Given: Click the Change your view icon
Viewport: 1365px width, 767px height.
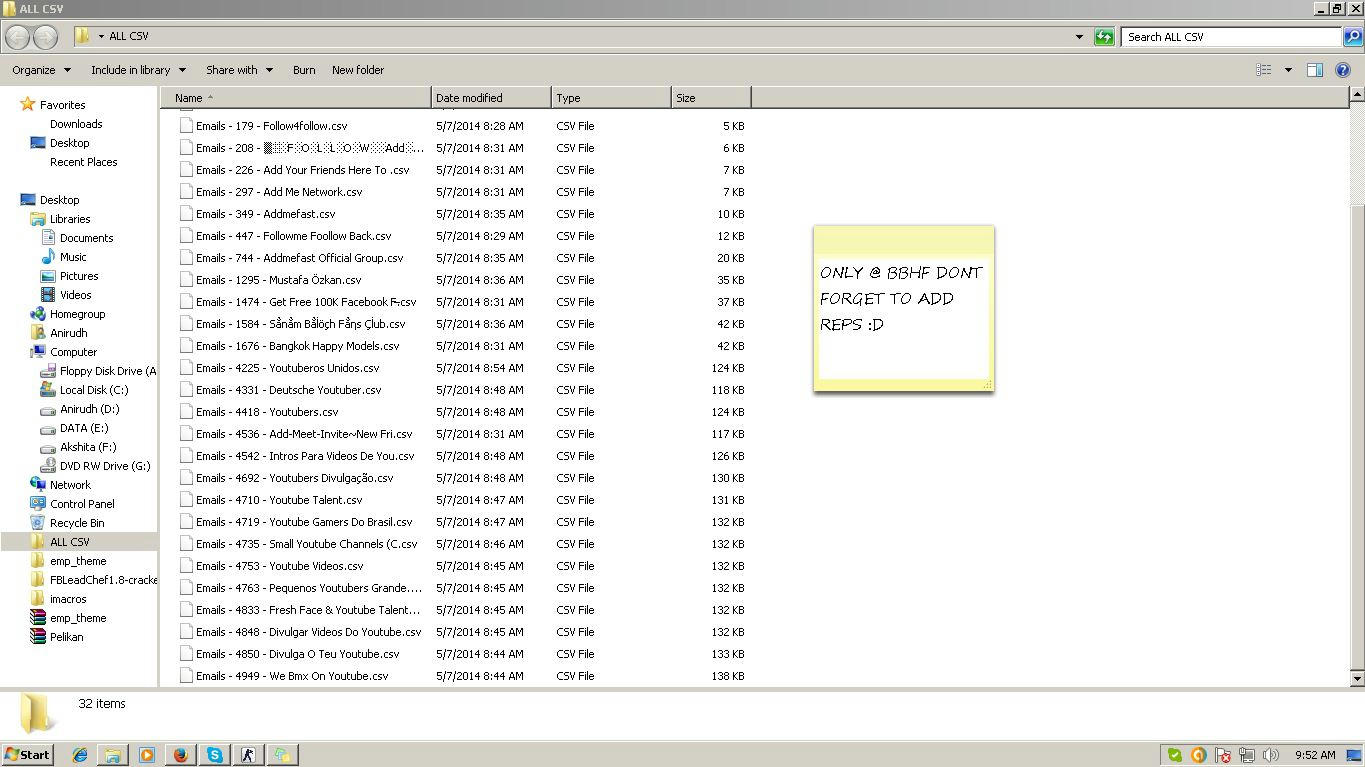Looking at the screenshot, I should pyautogui.click(x=1264, y=70).
